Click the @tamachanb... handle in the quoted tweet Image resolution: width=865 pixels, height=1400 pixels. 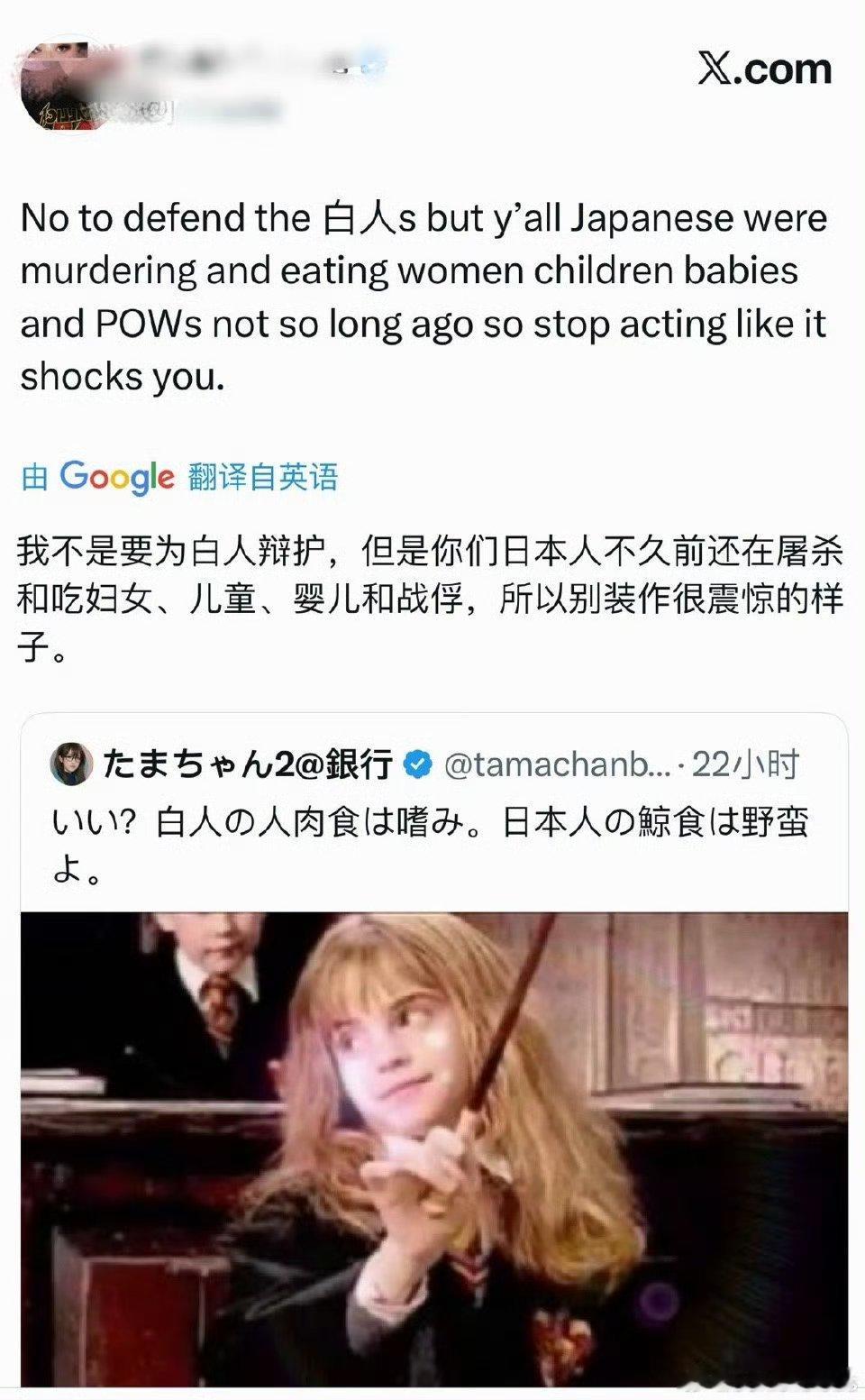[x=557, y=765]
